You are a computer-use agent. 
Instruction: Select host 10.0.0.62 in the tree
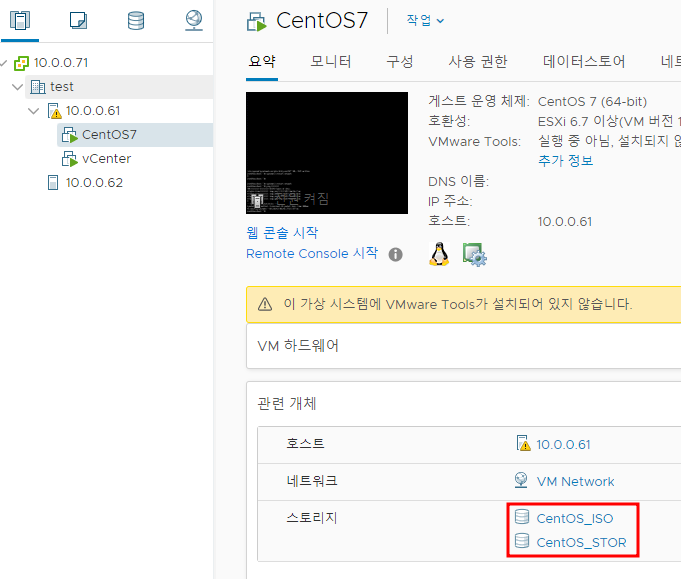click(x=94, y=182)
